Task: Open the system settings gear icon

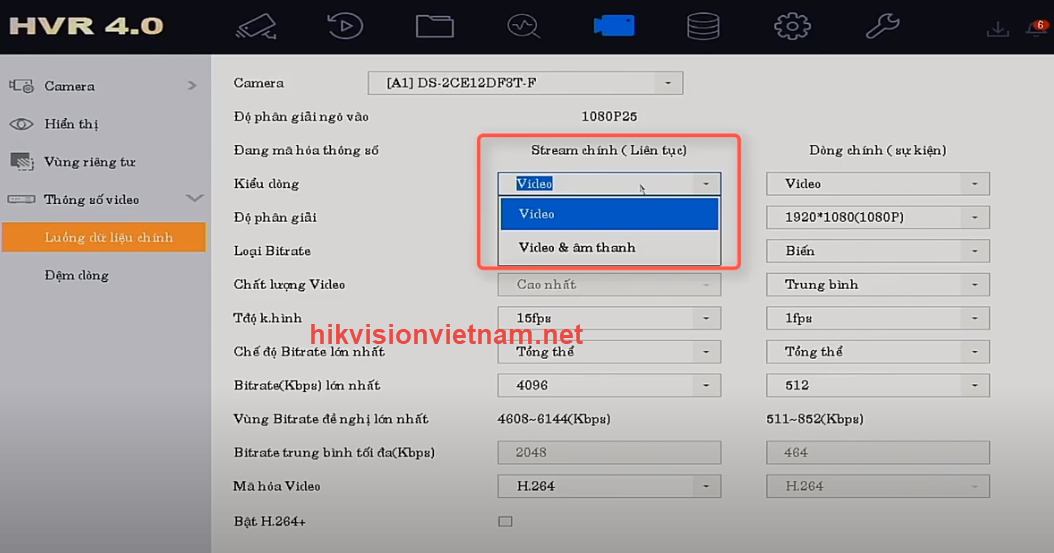Action: pos(792,25)
